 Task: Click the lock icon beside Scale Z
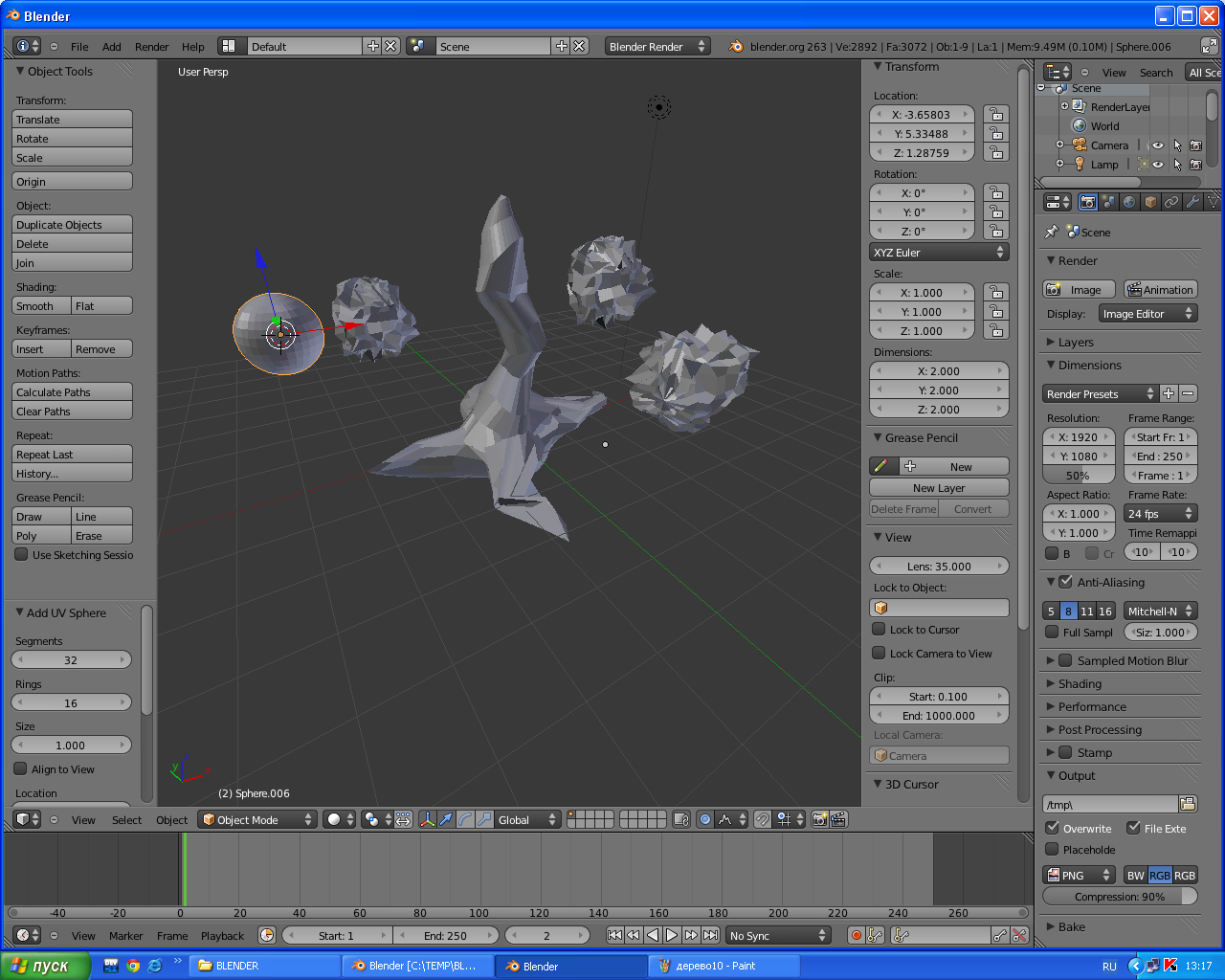996,330
